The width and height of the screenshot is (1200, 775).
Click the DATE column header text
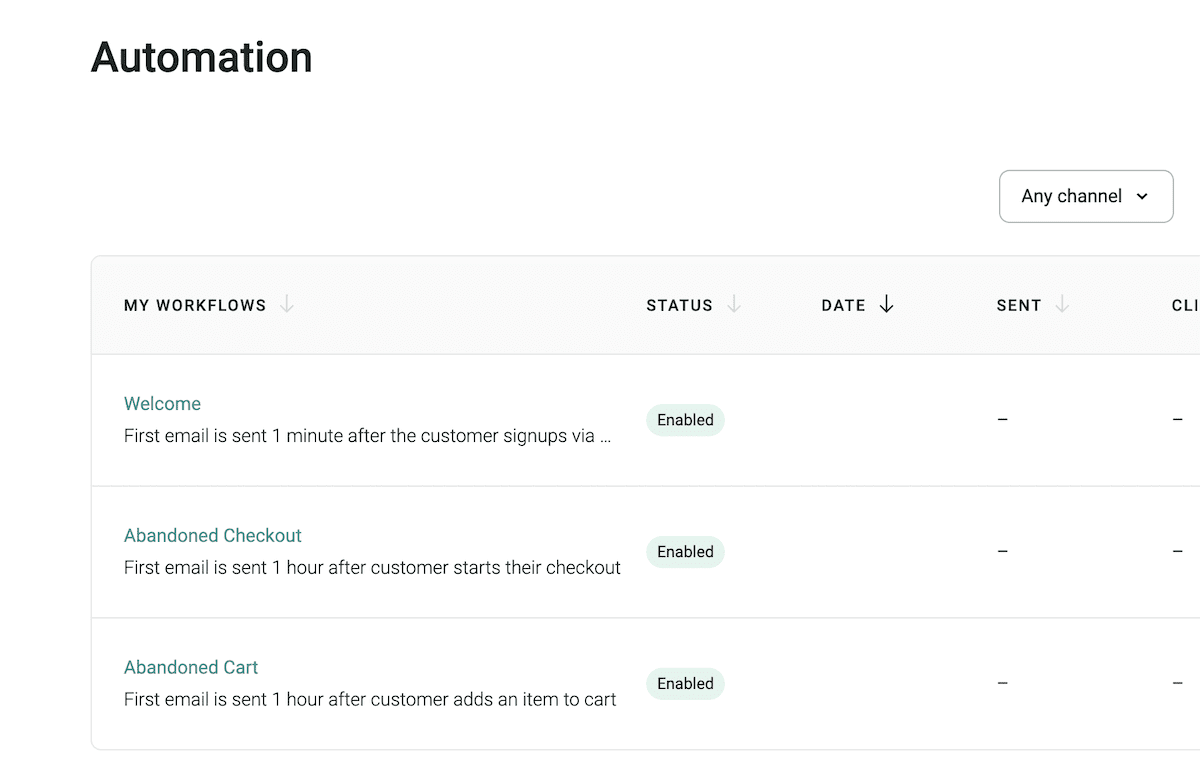pyautogui.click(x=843, y=306)
